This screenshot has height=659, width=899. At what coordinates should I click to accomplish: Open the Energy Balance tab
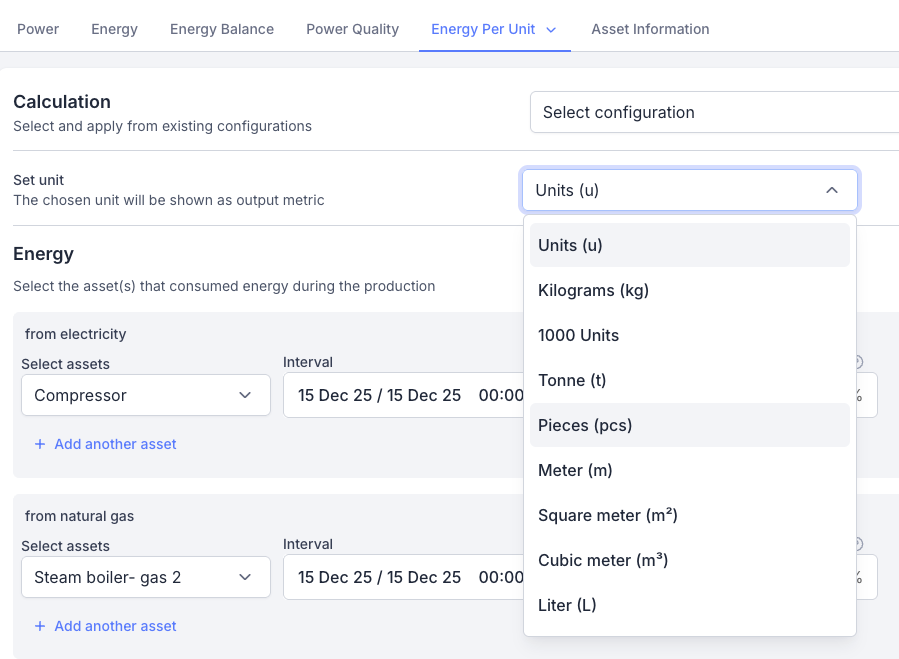[x=222, y=29]
